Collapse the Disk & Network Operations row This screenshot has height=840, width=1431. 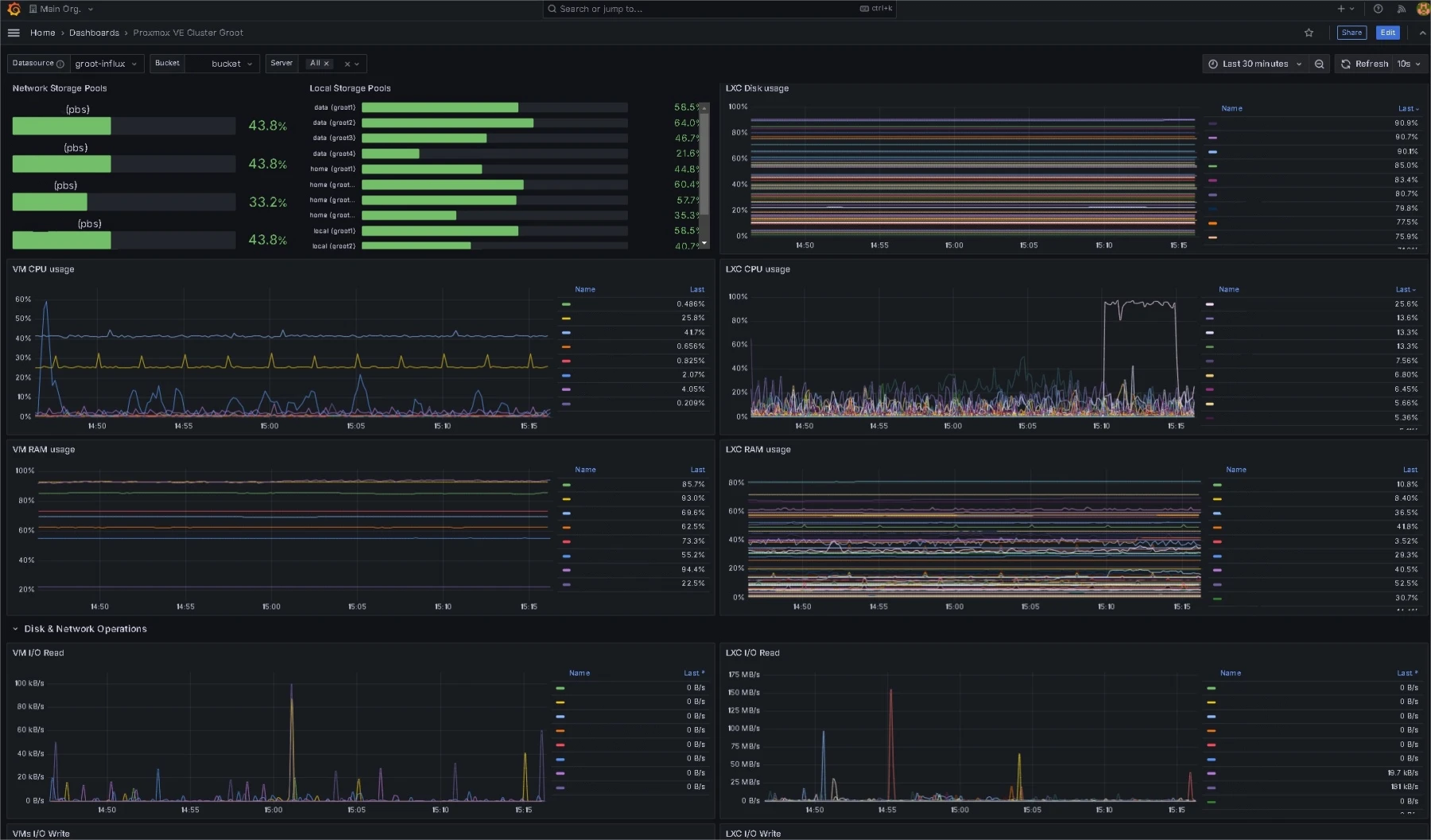tap(15, 629)
